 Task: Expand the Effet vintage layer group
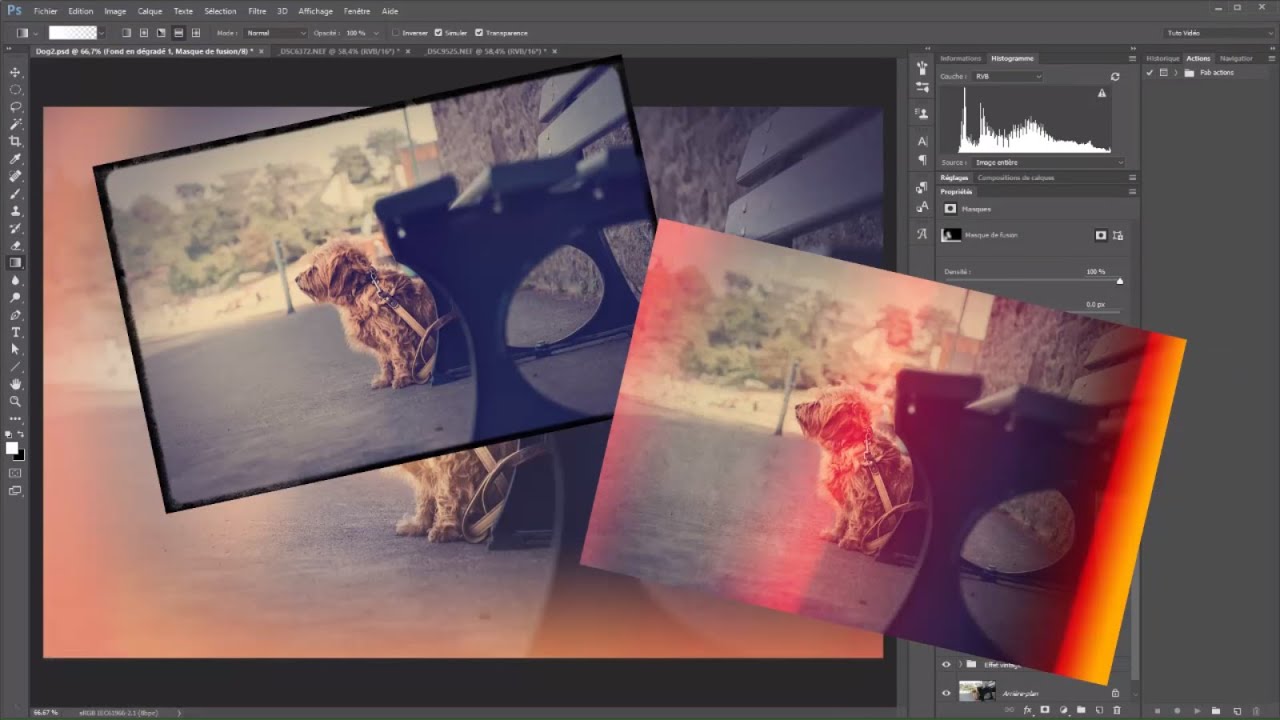click(960, 664)
